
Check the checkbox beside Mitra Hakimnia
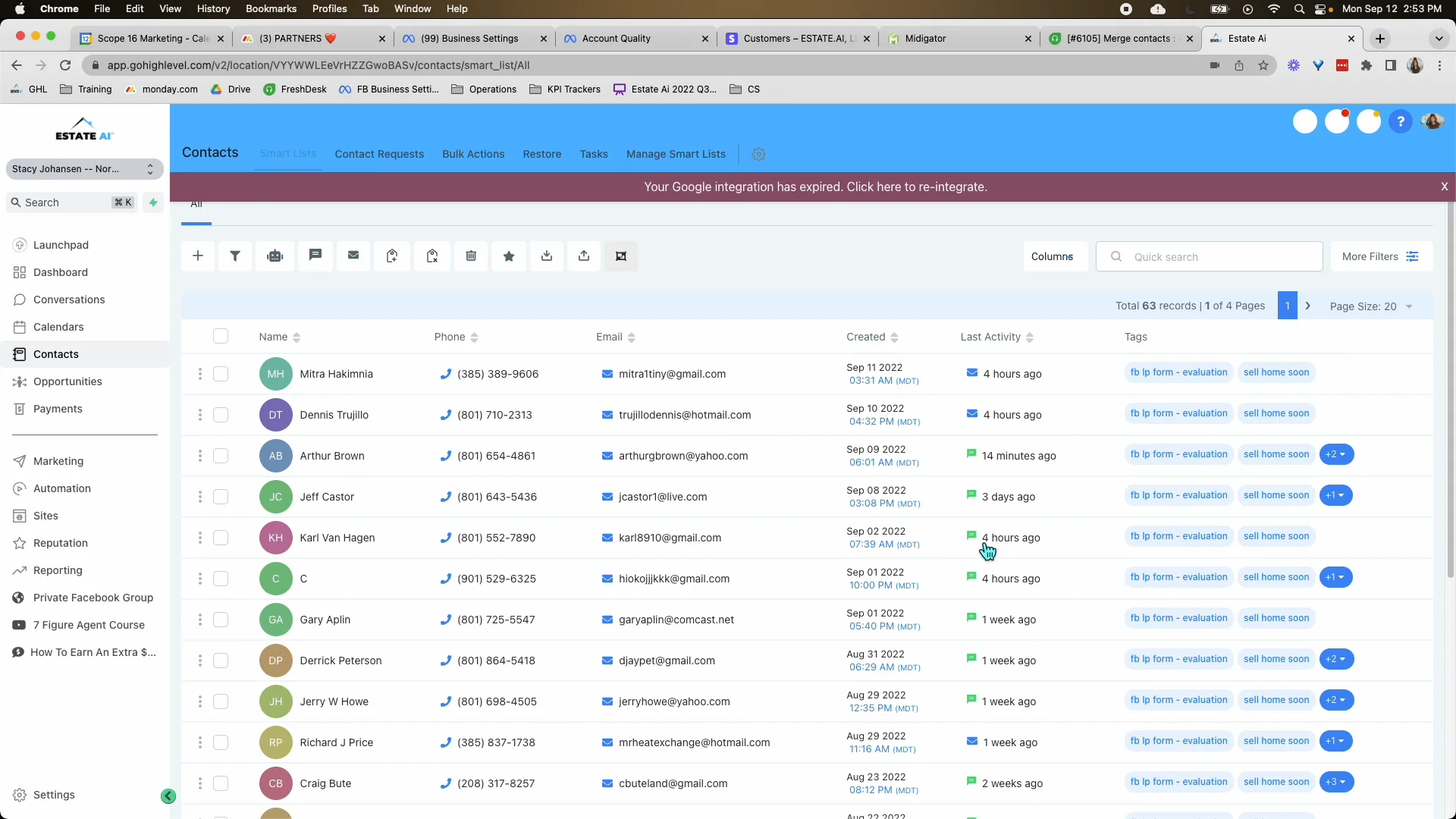(221, 374)
